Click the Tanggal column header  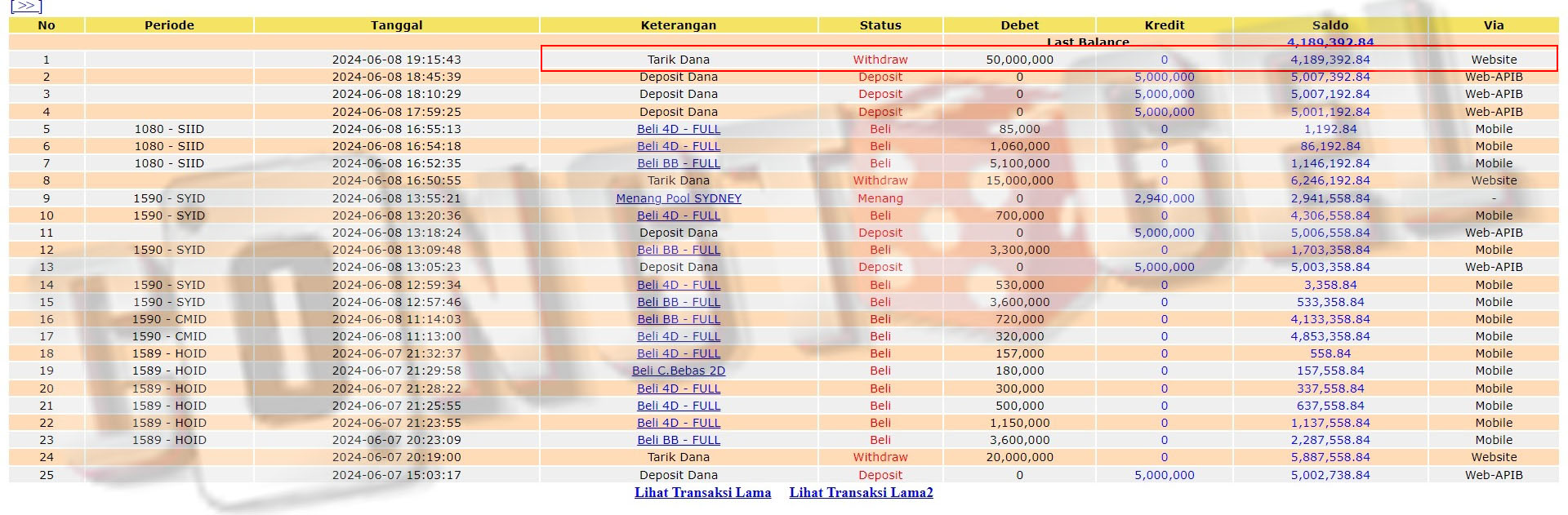click(x=396, y=25)
